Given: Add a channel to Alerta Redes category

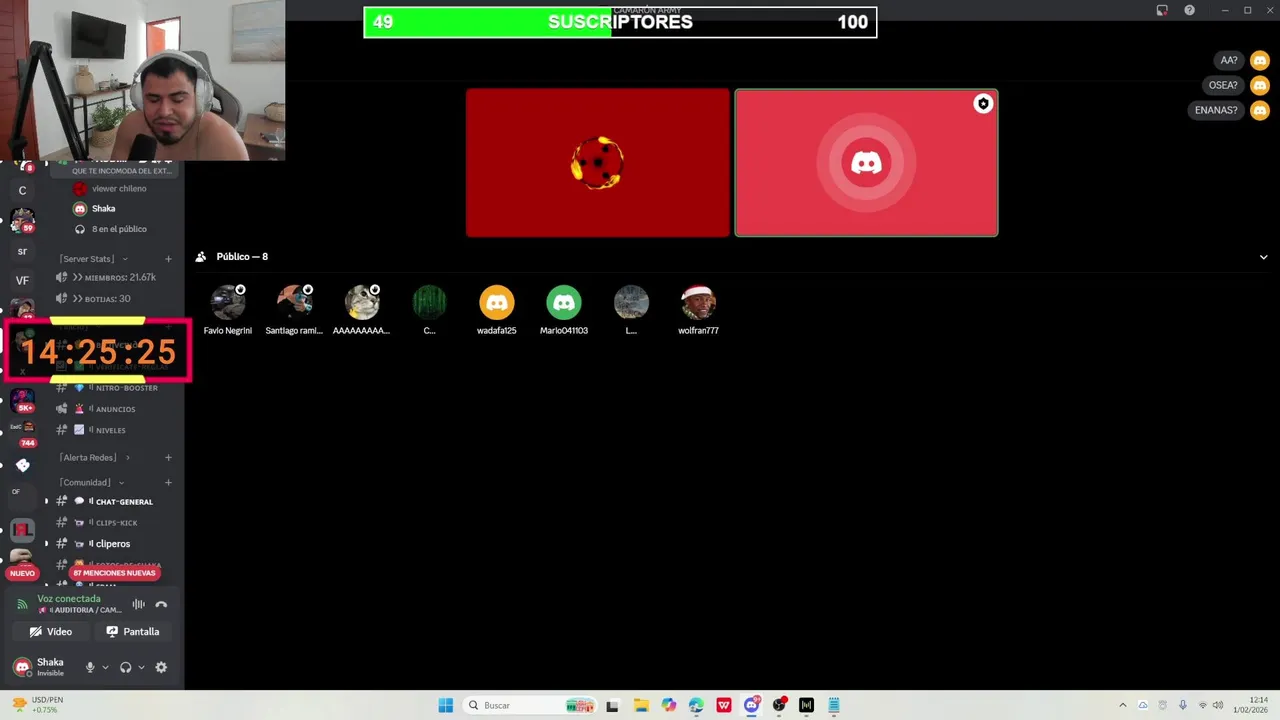Looking at the screenshot, I should click(168, 457).
